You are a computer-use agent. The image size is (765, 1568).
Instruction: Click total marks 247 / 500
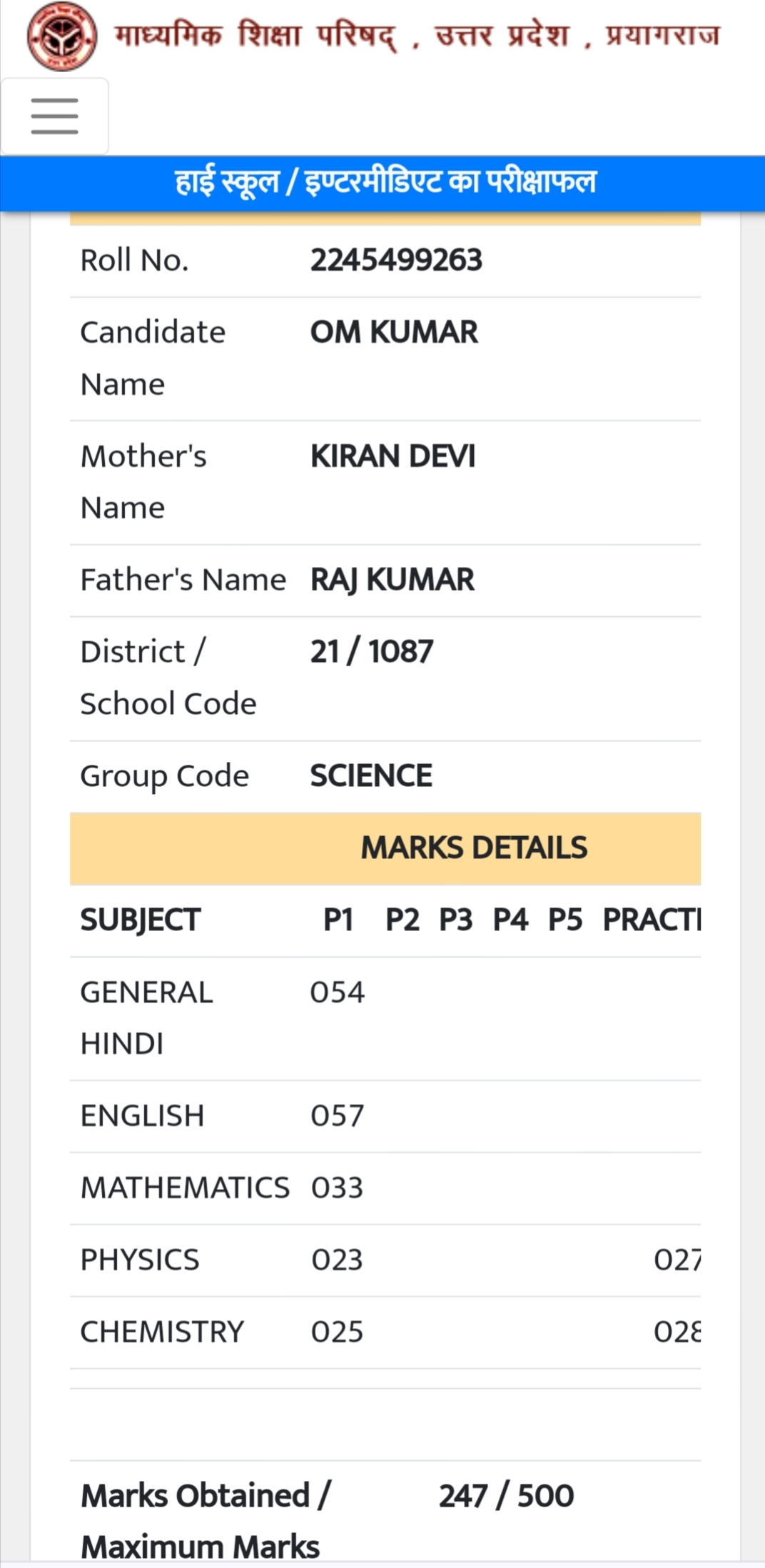(506, 1496)
